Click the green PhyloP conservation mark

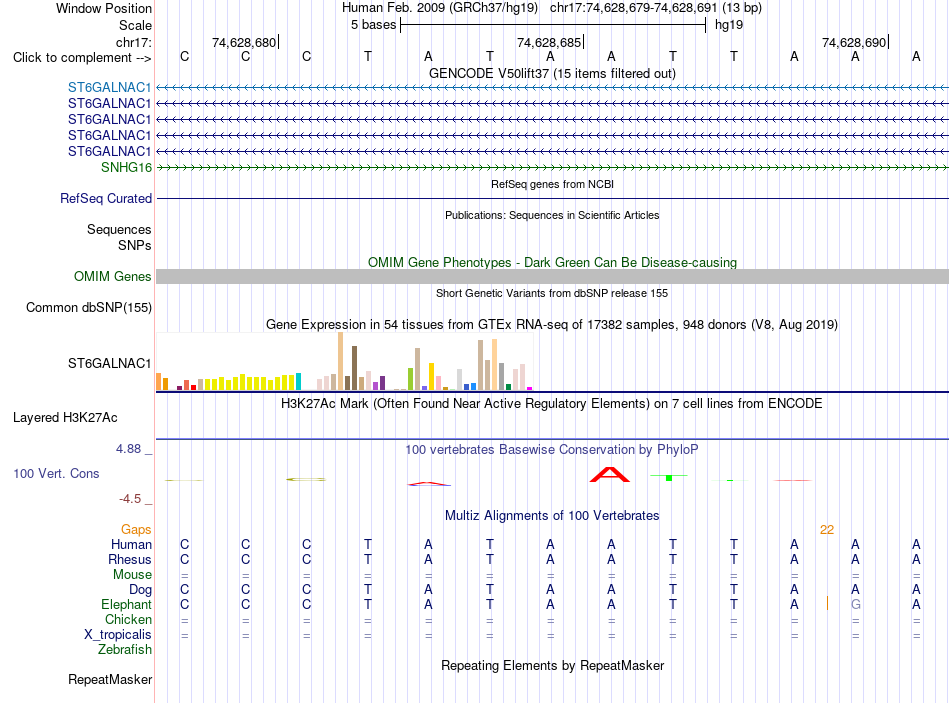click(669, 478)
